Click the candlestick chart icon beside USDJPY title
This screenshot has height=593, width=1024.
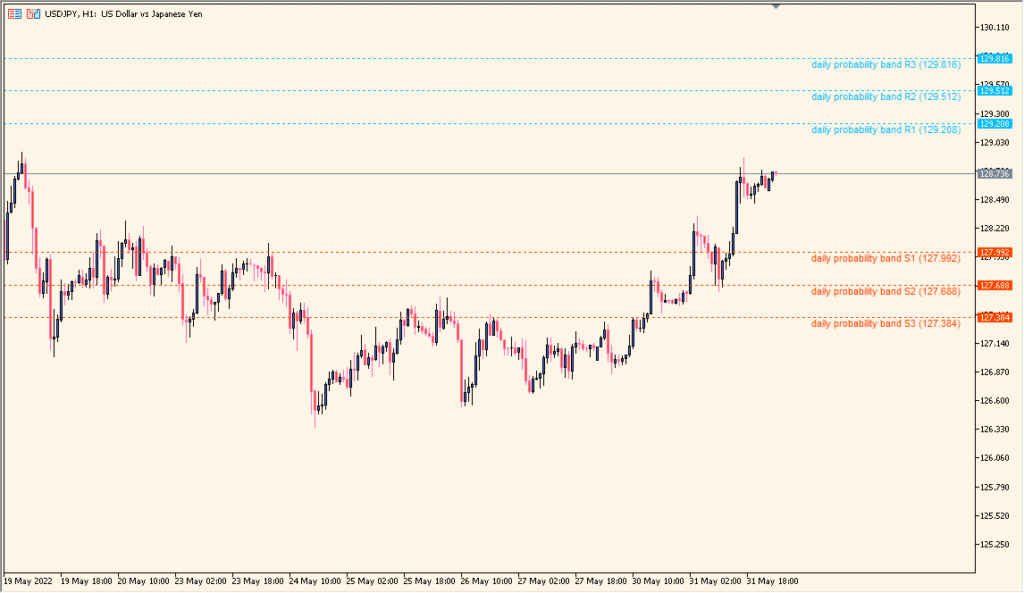[x=35, y=14]
